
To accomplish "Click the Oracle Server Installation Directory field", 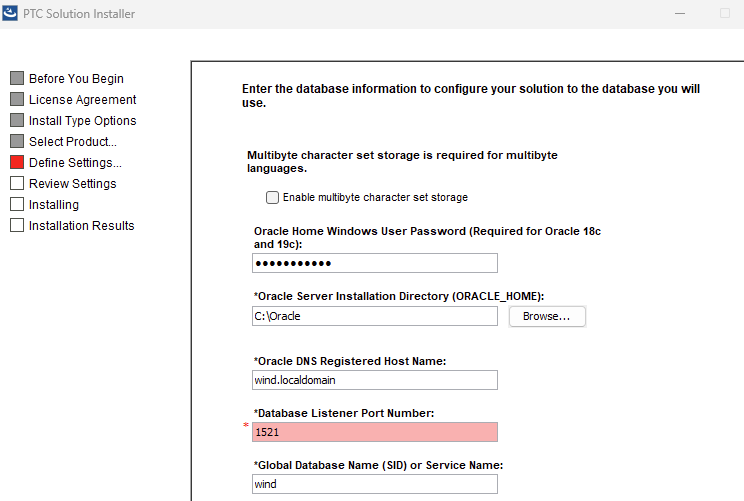I will pos(374,316).
